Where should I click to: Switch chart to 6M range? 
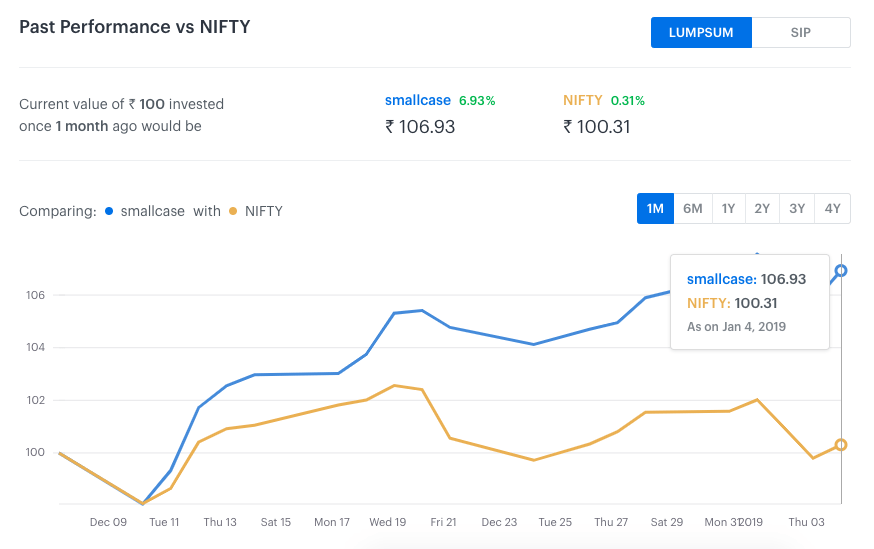(x=693, y=208)
